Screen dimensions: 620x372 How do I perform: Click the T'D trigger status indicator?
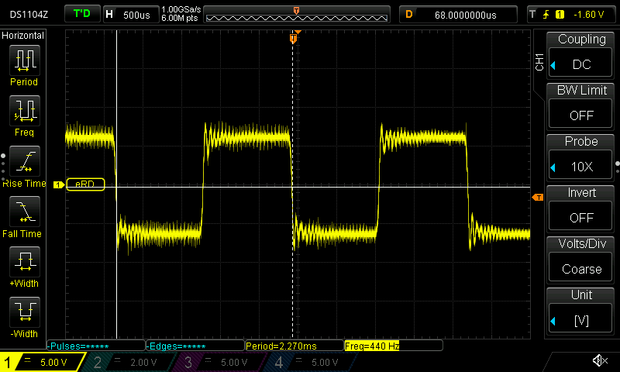pyautogui.click(x=82, y=14)
